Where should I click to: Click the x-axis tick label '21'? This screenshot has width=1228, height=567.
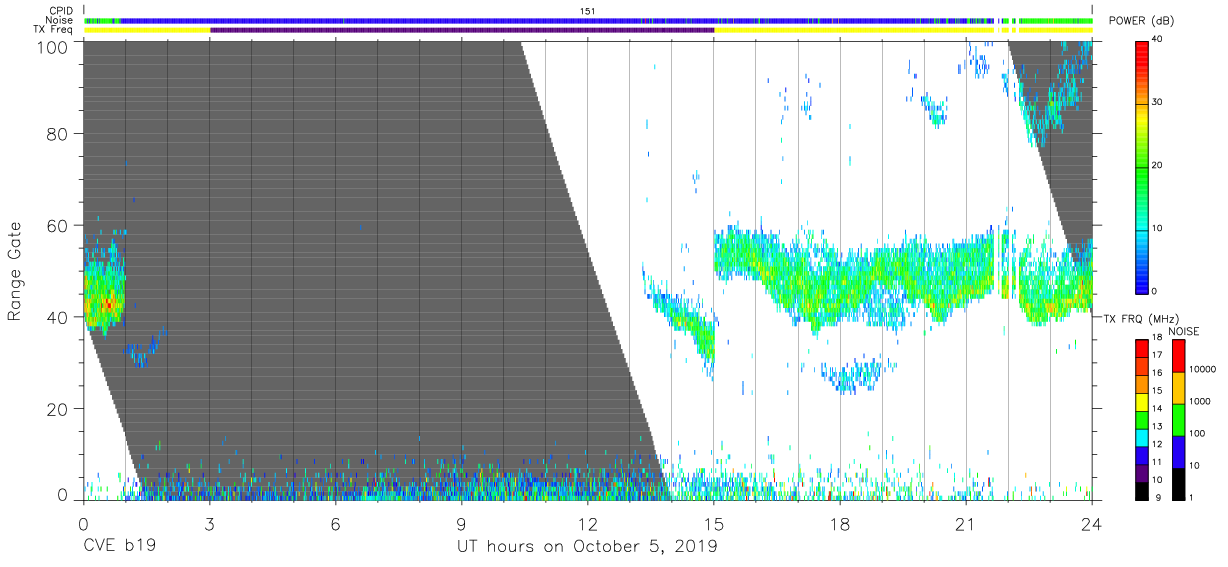965,524
